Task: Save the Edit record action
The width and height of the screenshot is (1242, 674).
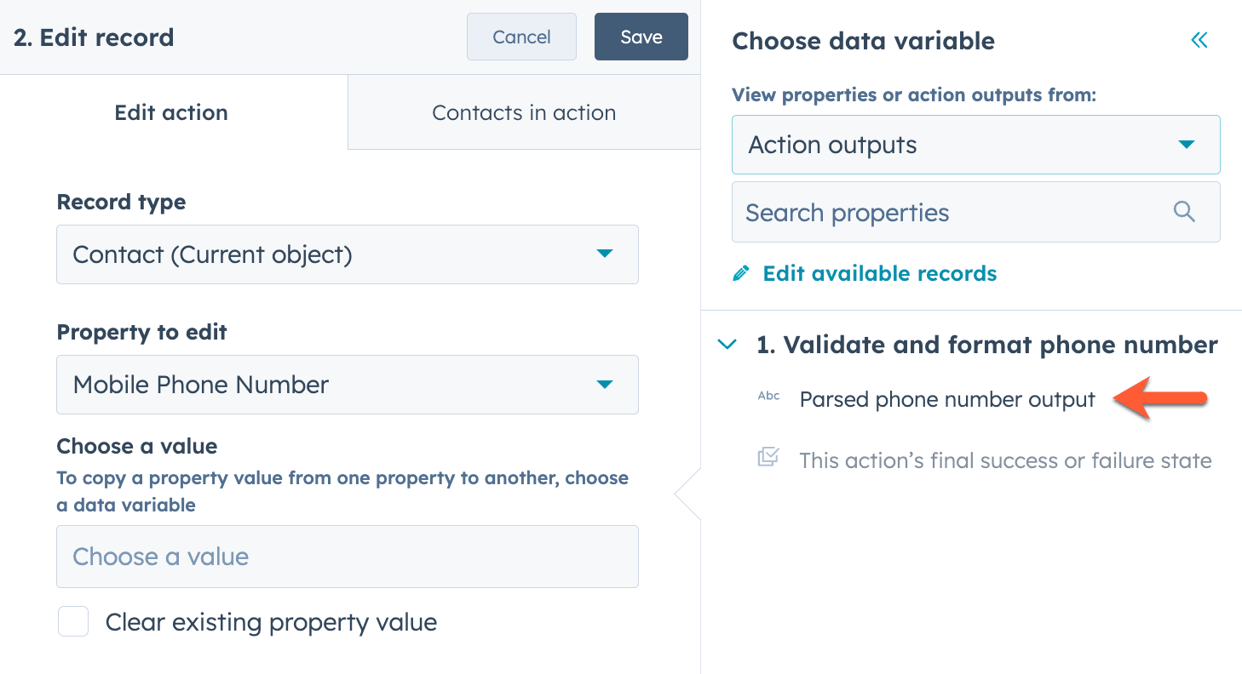Action: click(640, 36)
